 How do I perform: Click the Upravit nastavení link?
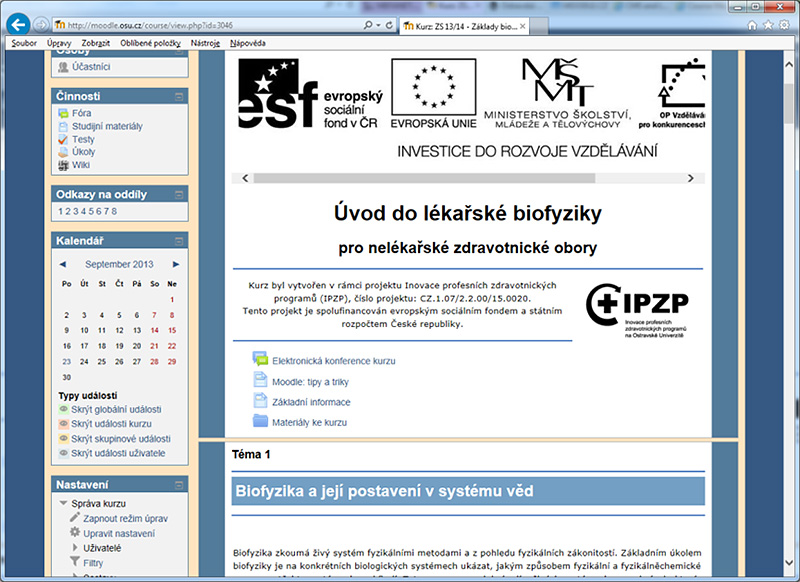coord(119,534)
